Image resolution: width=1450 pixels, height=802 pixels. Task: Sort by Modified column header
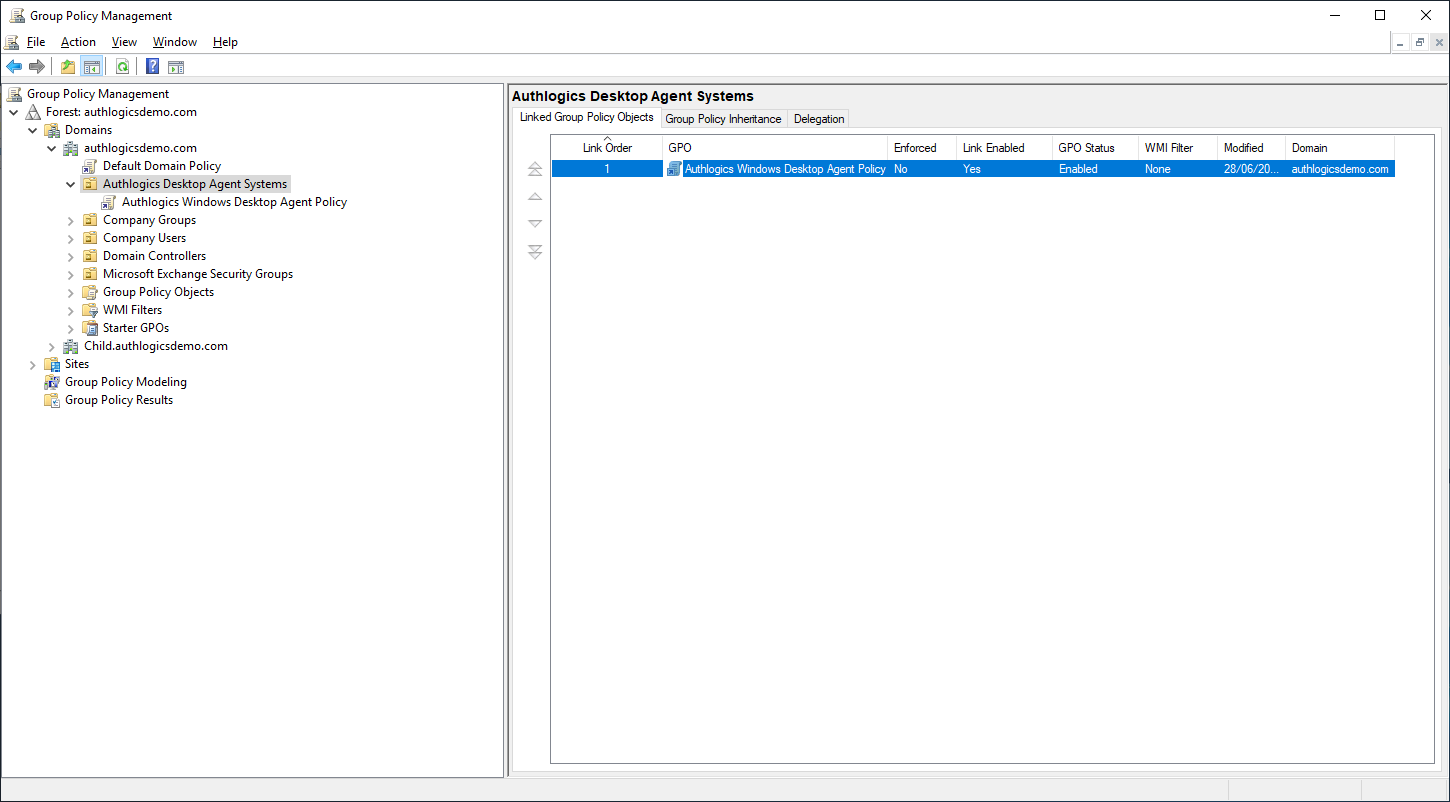(1251, 148)
